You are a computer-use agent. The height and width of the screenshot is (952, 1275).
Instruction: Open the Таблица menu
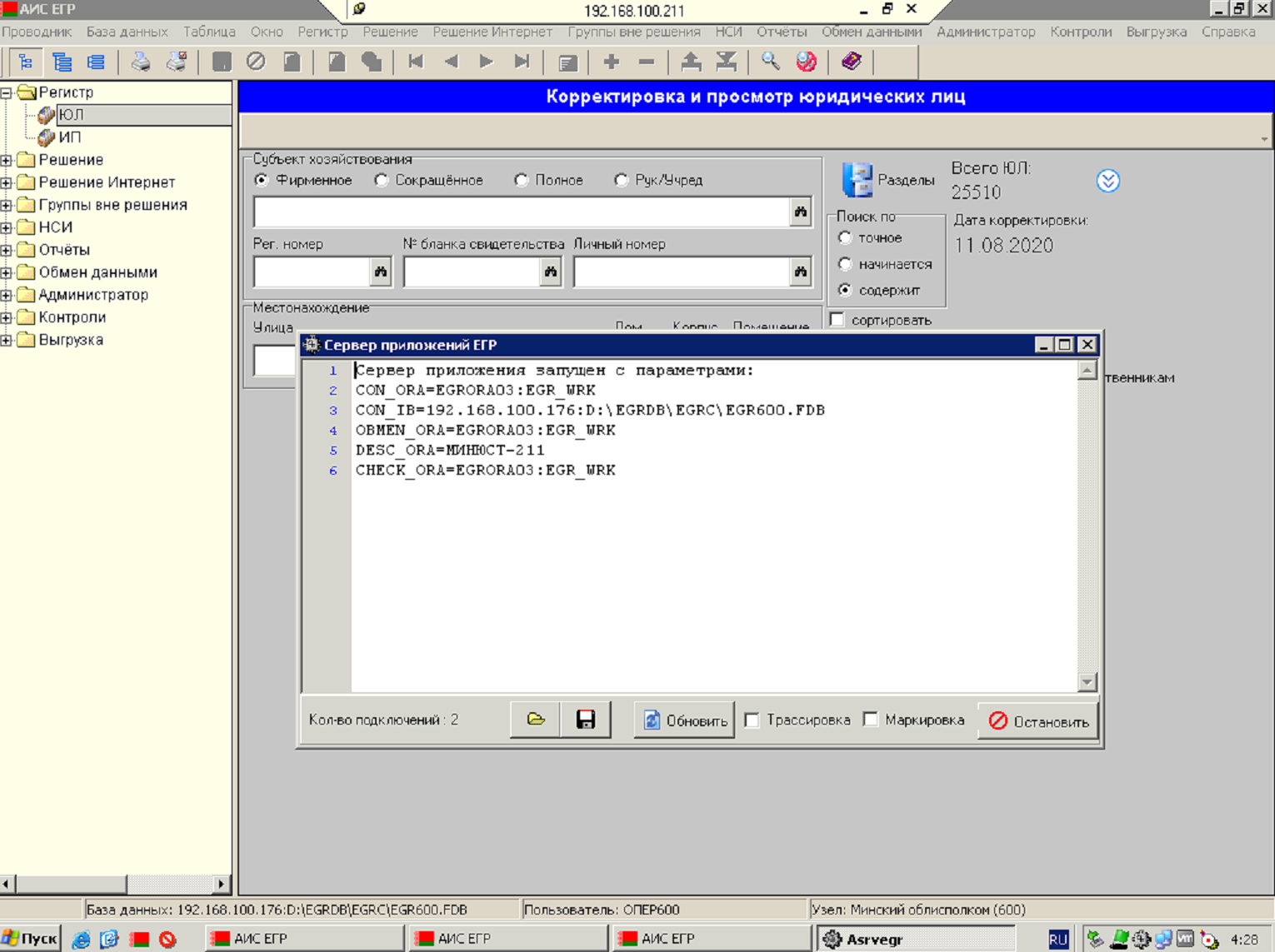[209, 32]
